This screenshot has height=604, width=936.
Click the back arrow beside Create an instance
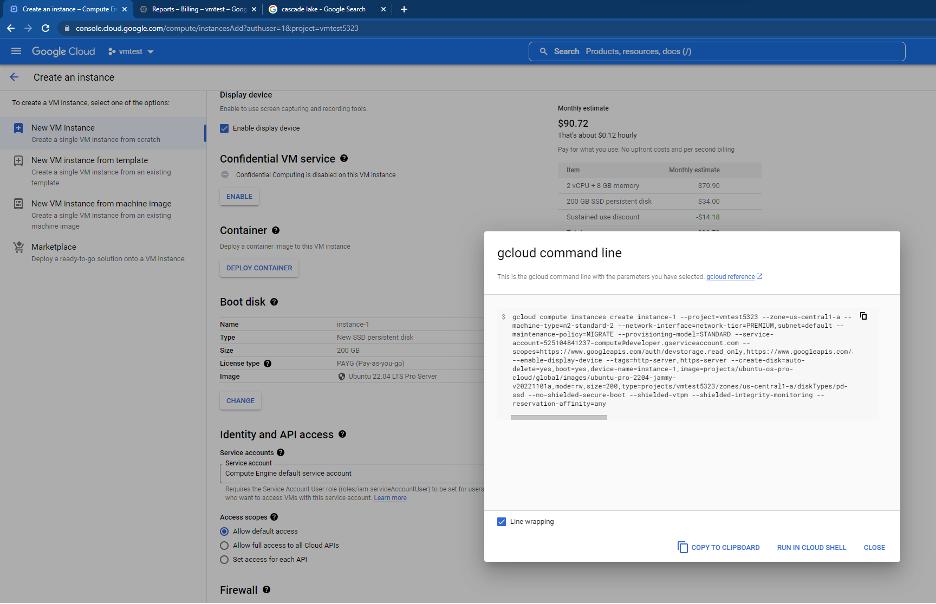(14, 77)
